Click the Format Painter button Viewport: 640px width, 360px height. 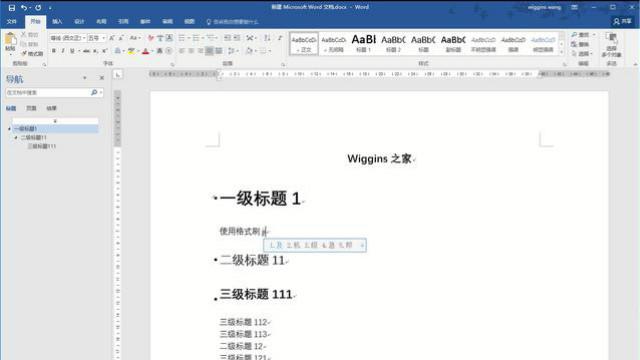(33, 53)
